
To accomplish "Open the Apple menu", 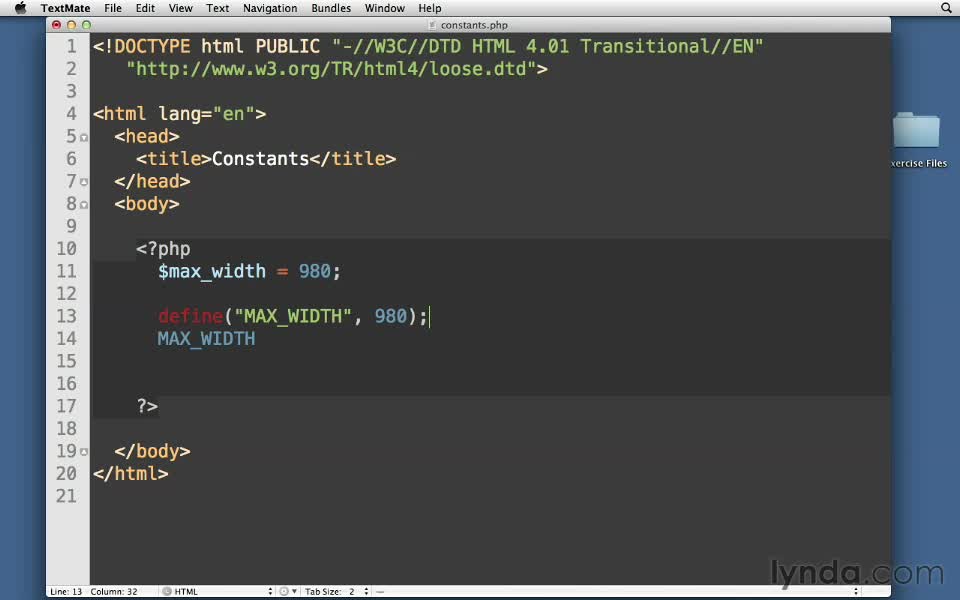I will (20, 8).
